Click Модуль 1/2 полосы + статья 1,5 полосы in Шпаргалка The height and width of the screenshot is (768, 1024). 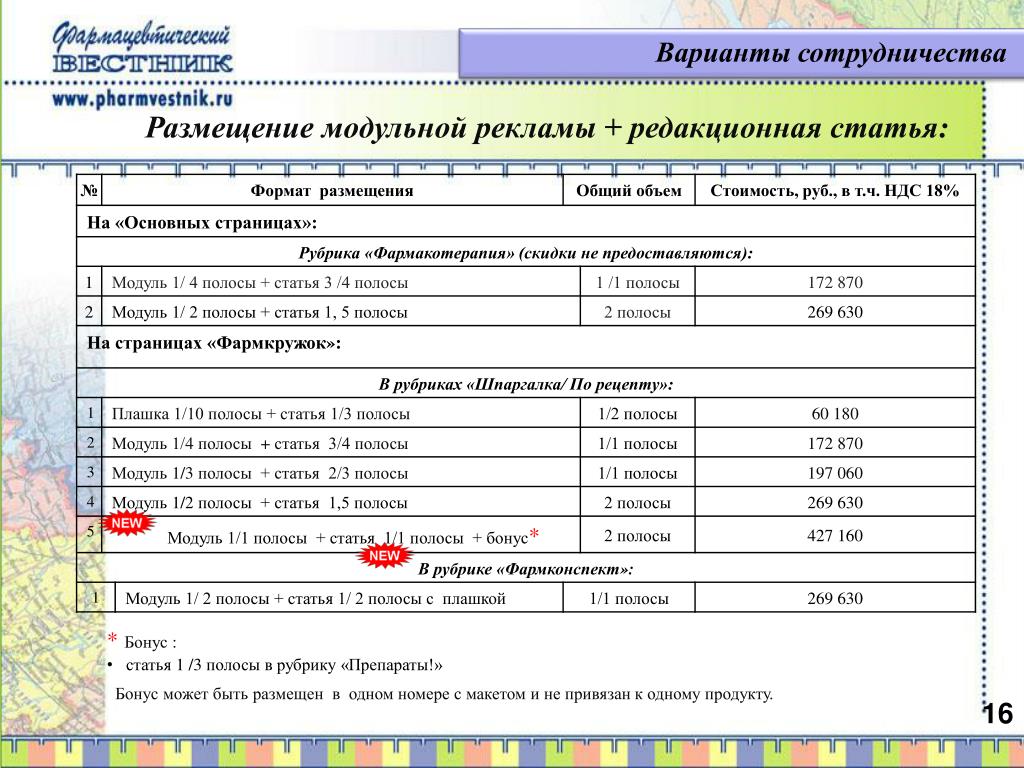tap(260, 503)
